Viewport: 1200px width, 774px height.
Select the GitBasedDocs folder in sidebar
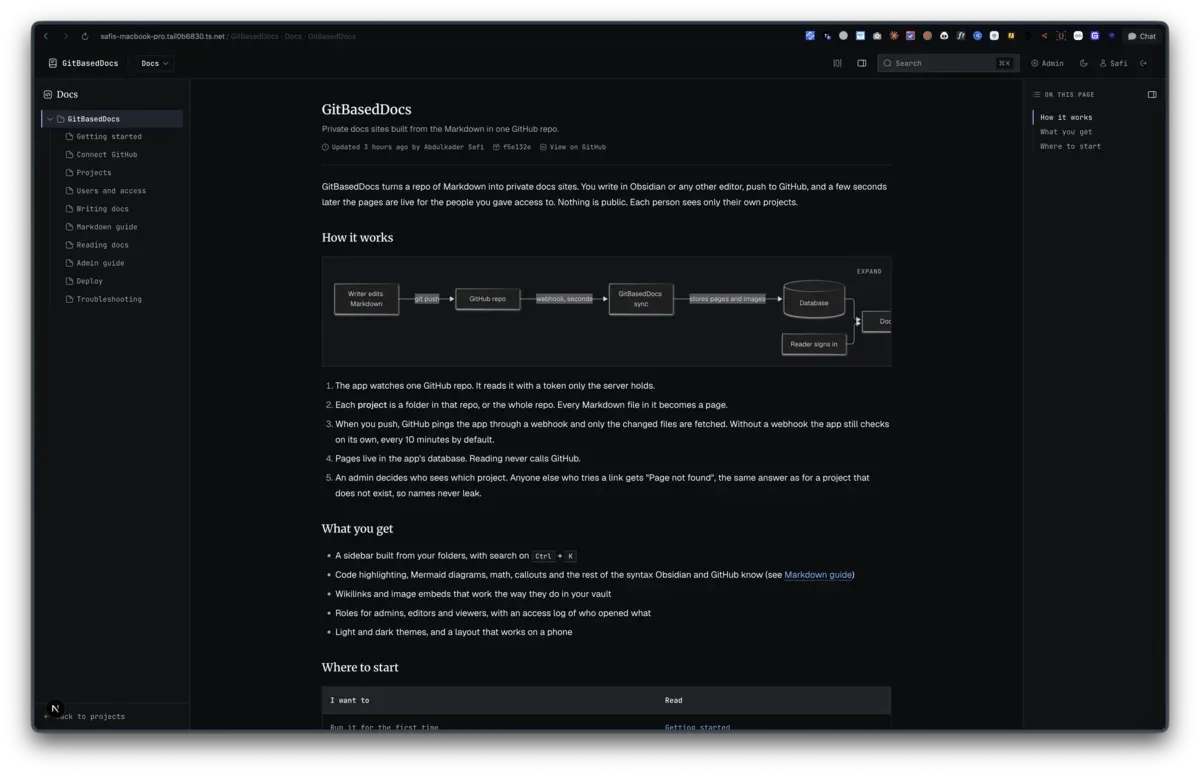[112, 119]
